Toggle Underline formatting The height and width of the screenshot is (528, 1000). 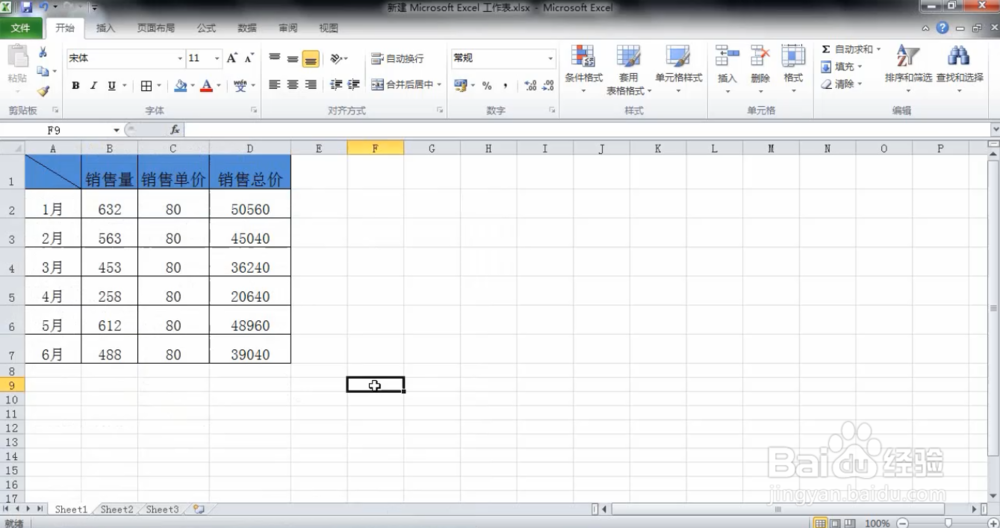[112, 85]
